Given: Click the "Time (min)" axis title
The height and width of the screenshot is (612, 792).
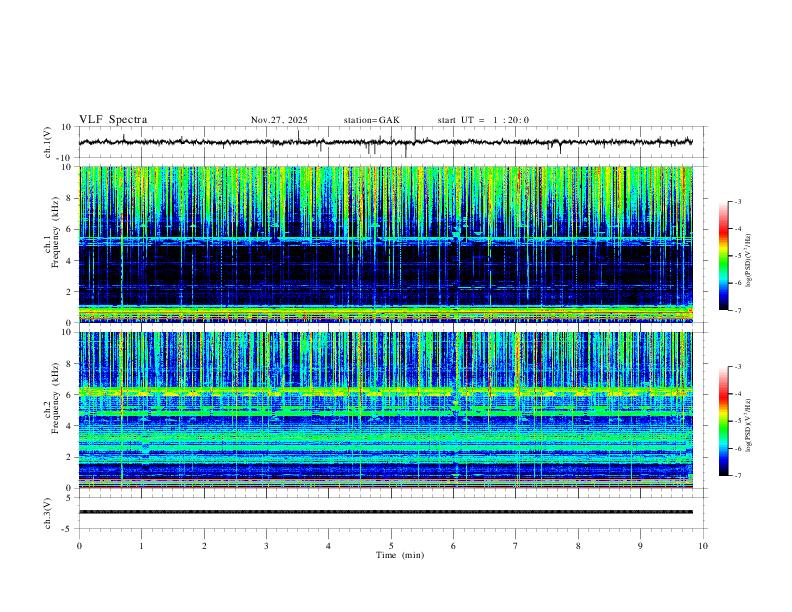Looking at the screenshot, I should pyautogui.click(x=400, y=555).
